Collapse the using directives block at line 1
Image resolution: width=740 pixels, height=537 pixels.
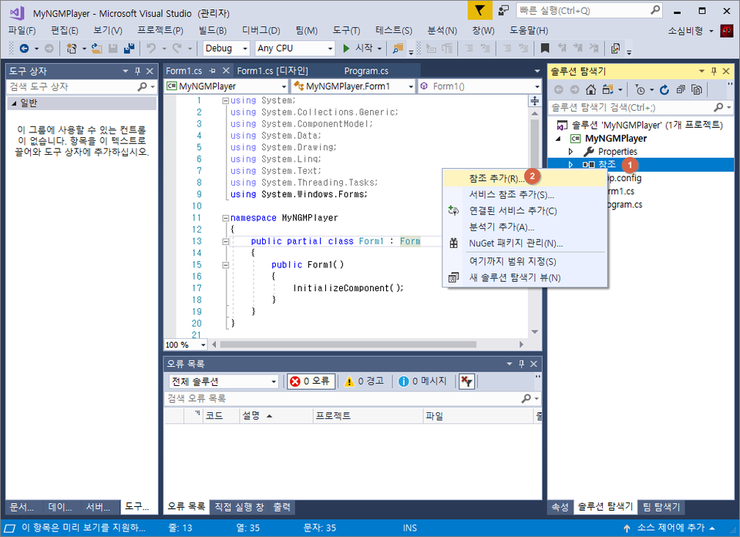(x=226, y=101)
